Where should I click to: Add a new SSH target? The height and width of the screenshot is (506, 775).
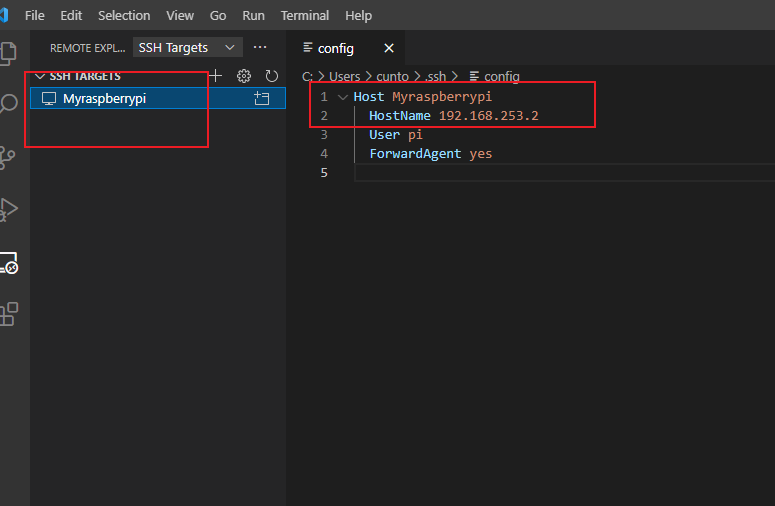coord(215,76)
